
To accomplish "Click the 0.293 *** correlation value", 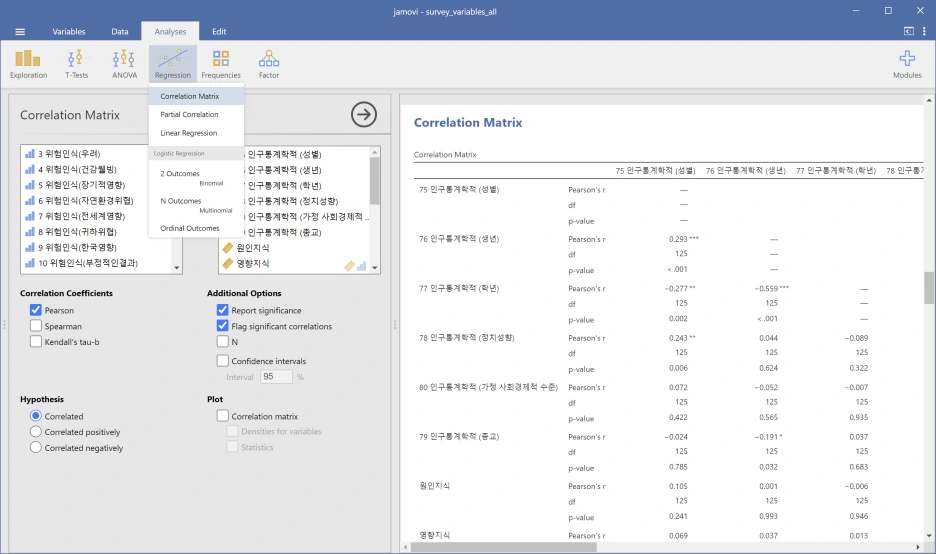I will [683, 239].
